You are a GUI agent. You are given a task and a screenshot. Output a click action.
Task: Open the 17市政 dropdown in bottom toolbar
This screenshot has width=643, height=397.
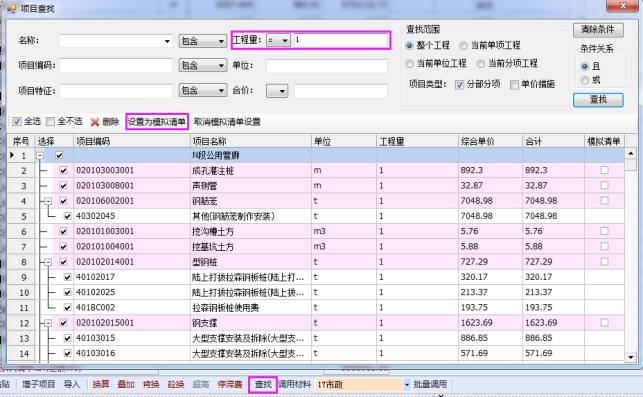(x=406, y=385)
